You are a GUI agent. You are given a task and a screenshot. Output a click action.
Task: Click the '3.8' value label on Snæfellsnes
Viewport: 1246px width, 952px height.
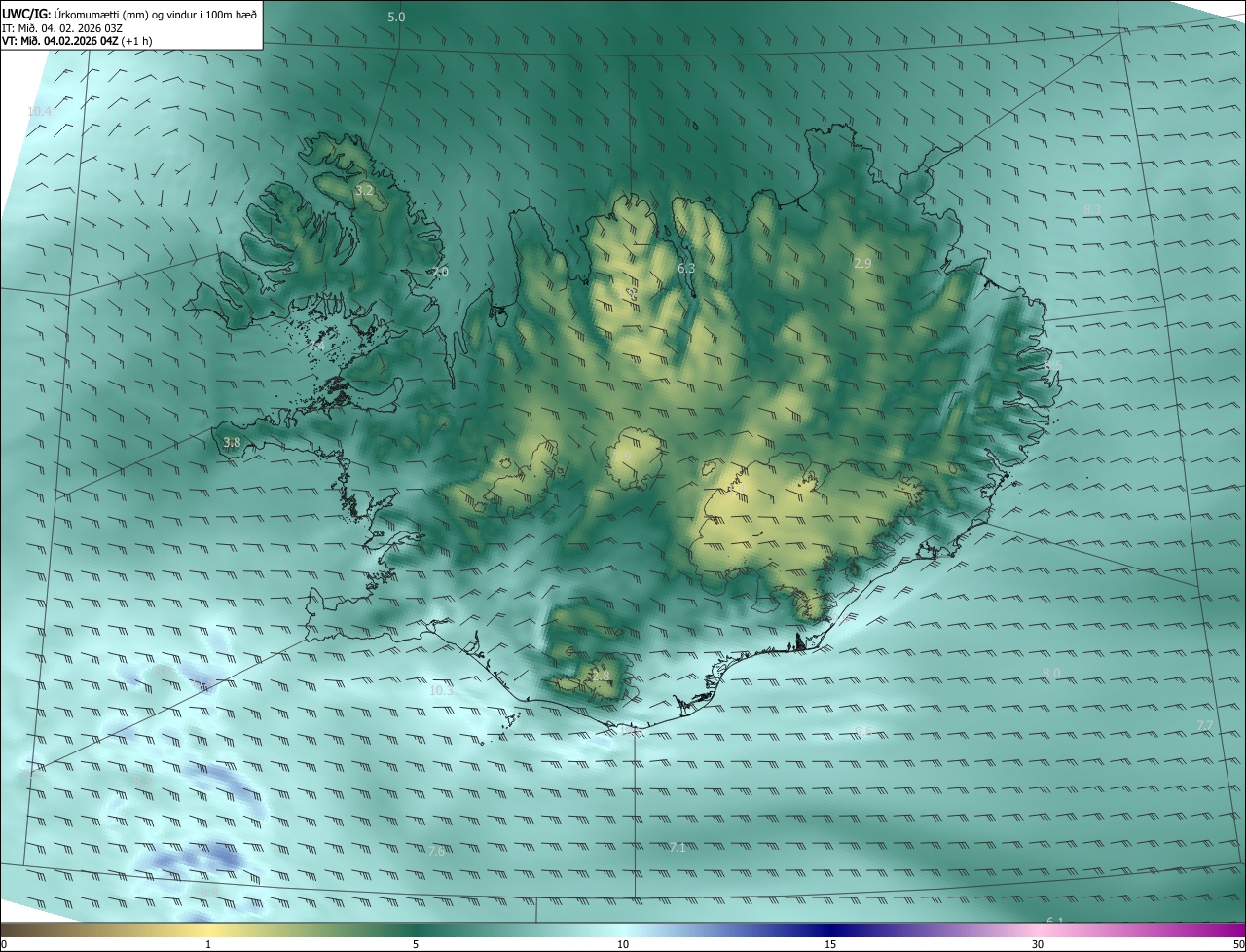pyautogui.click(x=232, y=442)
